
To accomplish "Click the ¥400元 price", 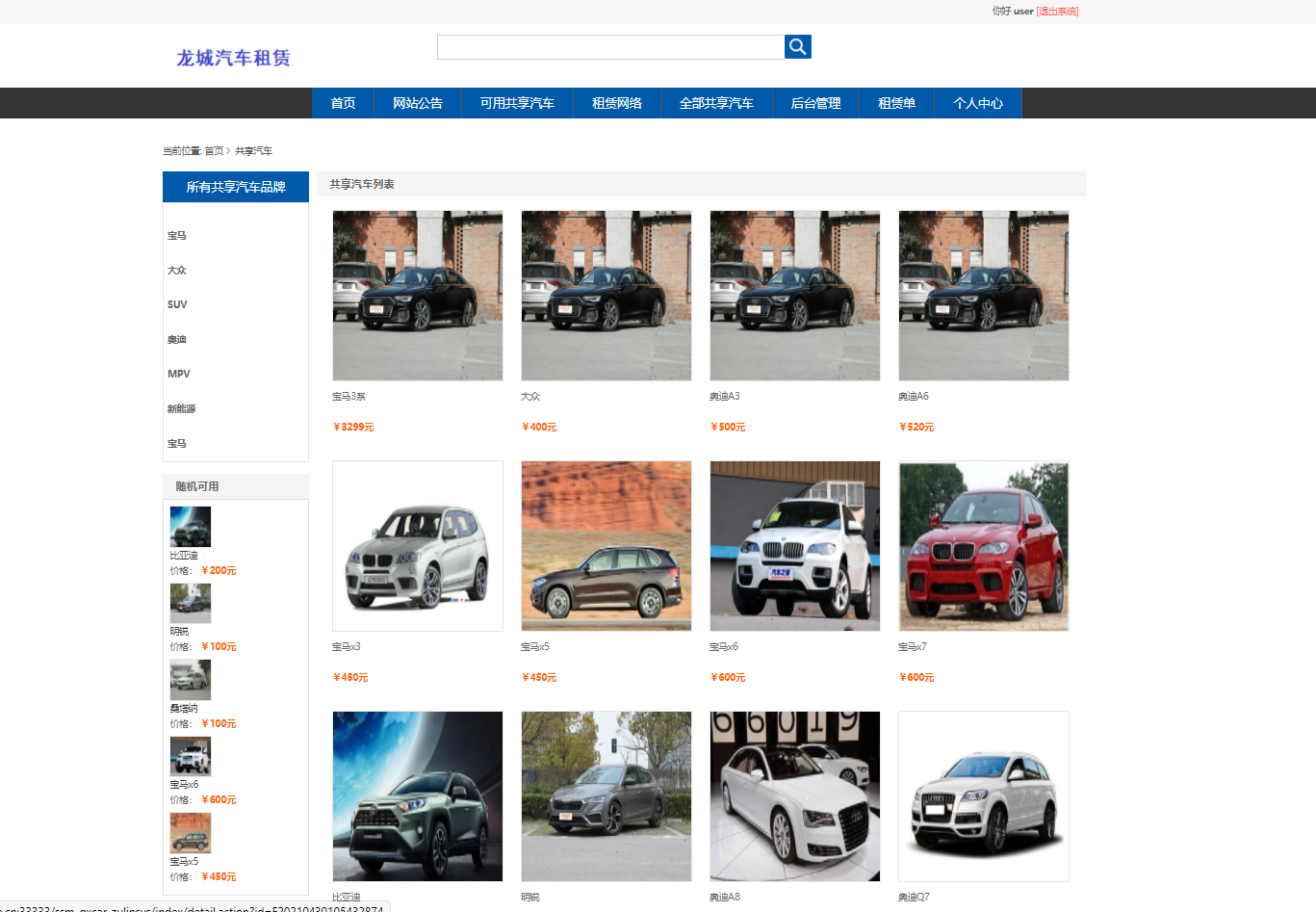I will click(539, 428).
